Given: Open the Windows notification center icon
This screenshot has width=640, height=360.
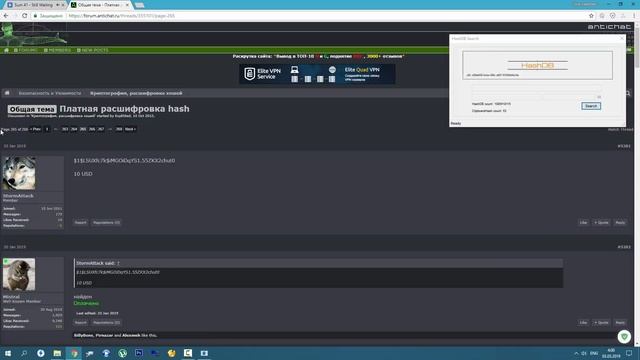Looking at the screenshot, I should point(629,353).
